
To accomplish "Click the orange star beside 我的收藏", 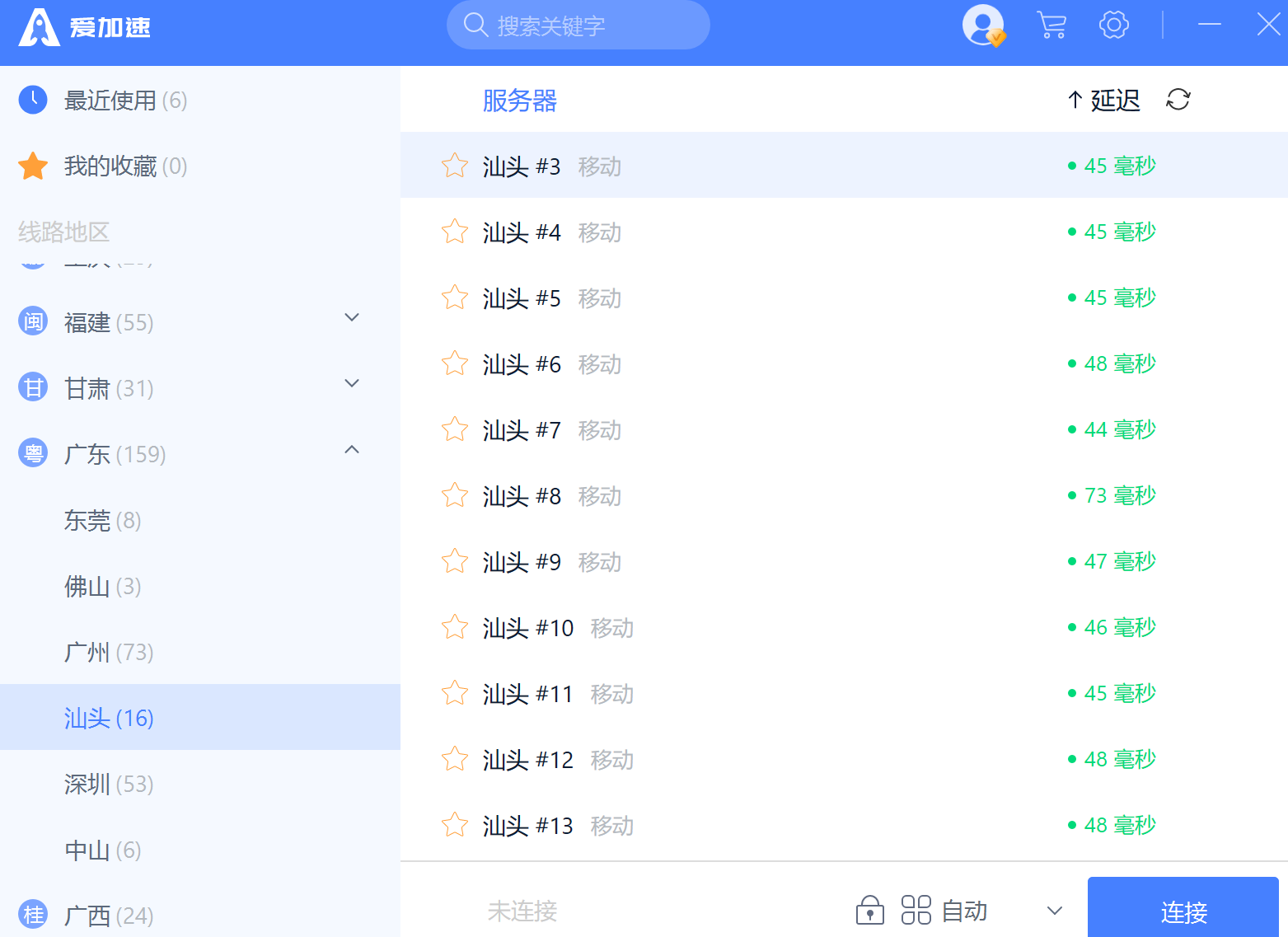I will point(33,166).
